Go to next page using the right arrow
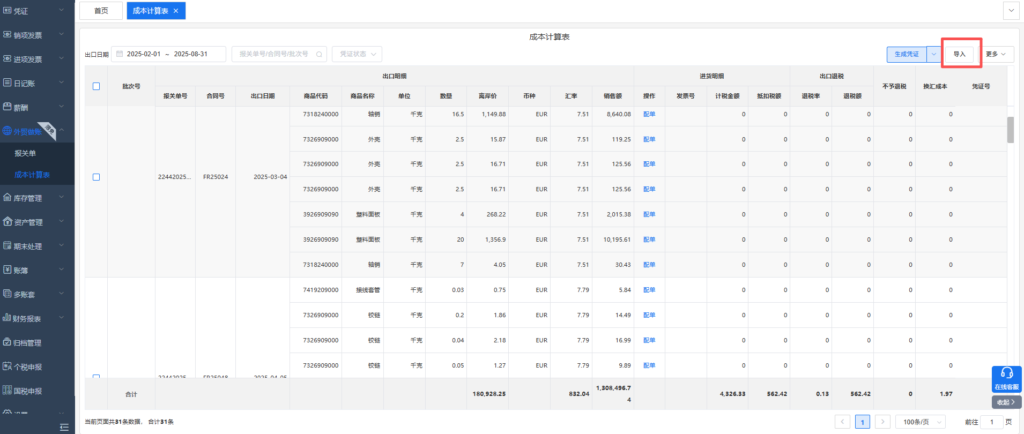Image resolution: width=1024 pixels, height=434 pixels. pyautogui.click(x=882, y=422)
